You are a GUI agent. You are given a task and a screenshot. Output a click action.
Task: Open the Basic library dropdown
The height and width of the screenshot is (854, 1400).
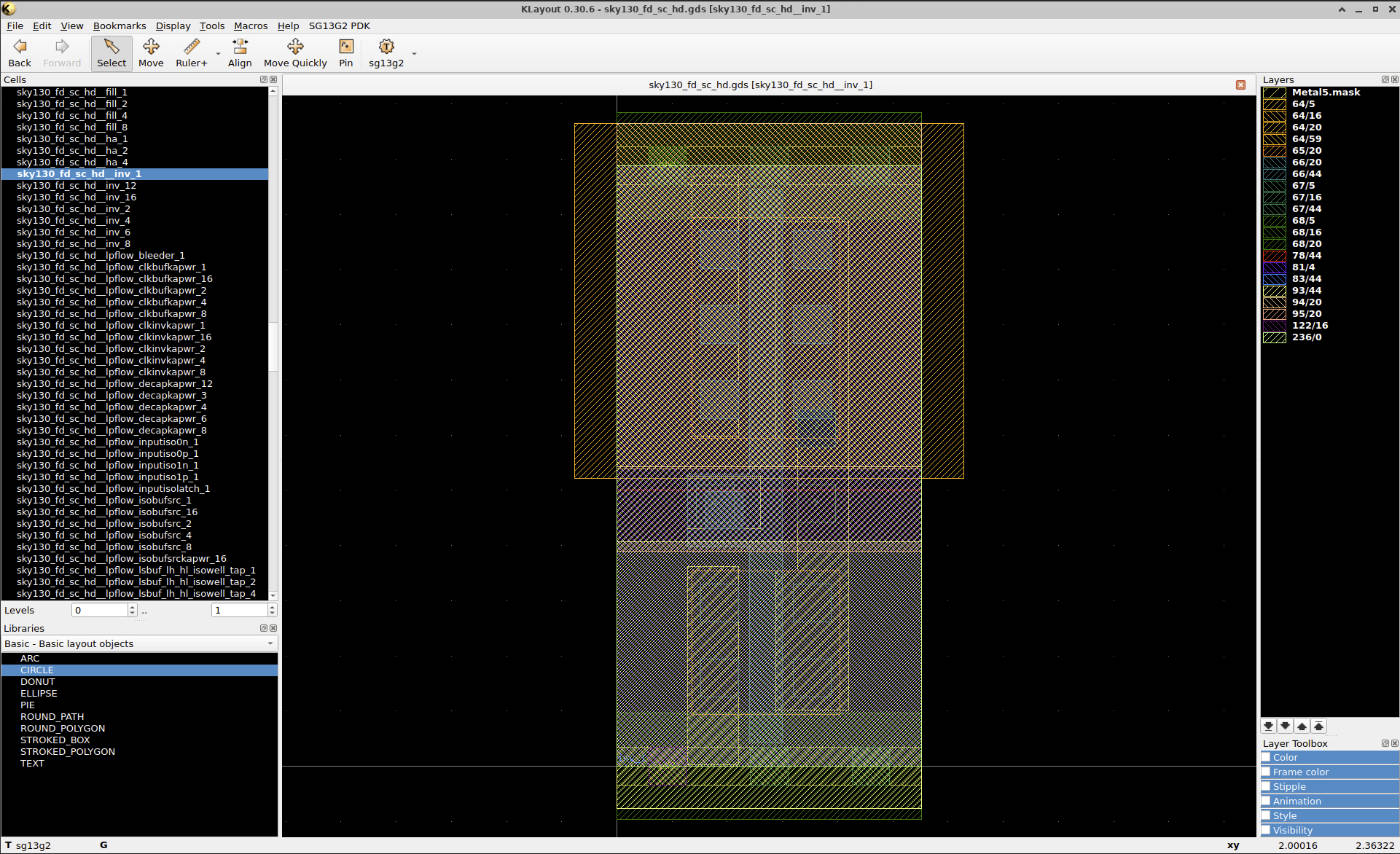139,644
